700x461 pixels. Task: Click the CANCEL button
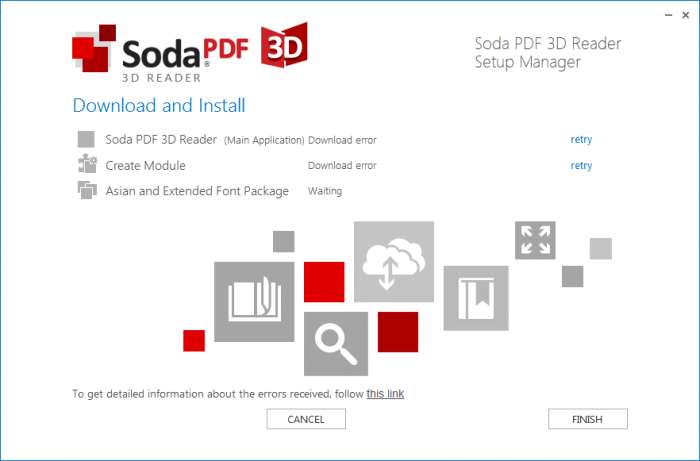[x=306, y=419]
